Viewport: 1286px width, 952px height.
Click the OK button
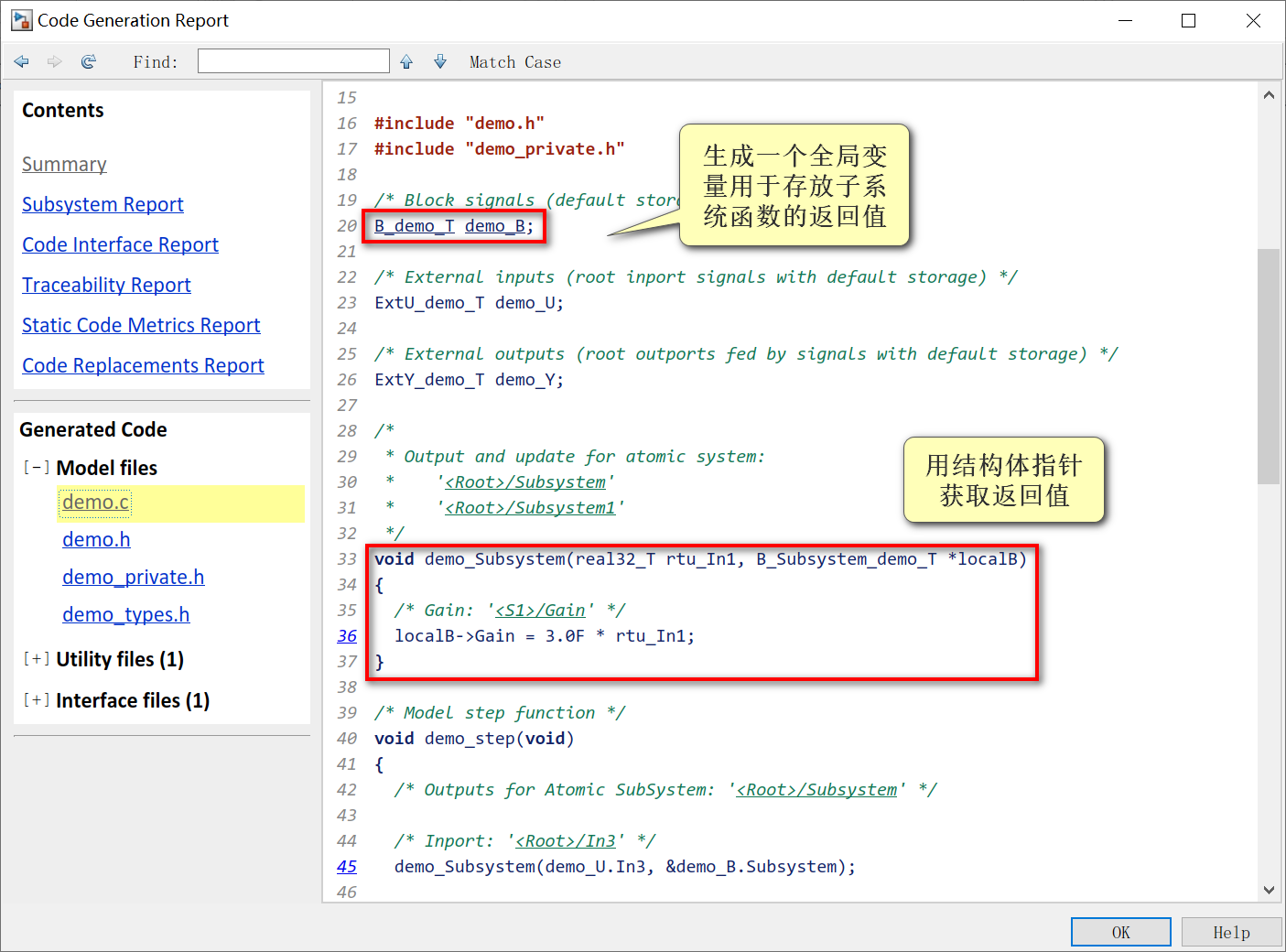point(1121,932)
